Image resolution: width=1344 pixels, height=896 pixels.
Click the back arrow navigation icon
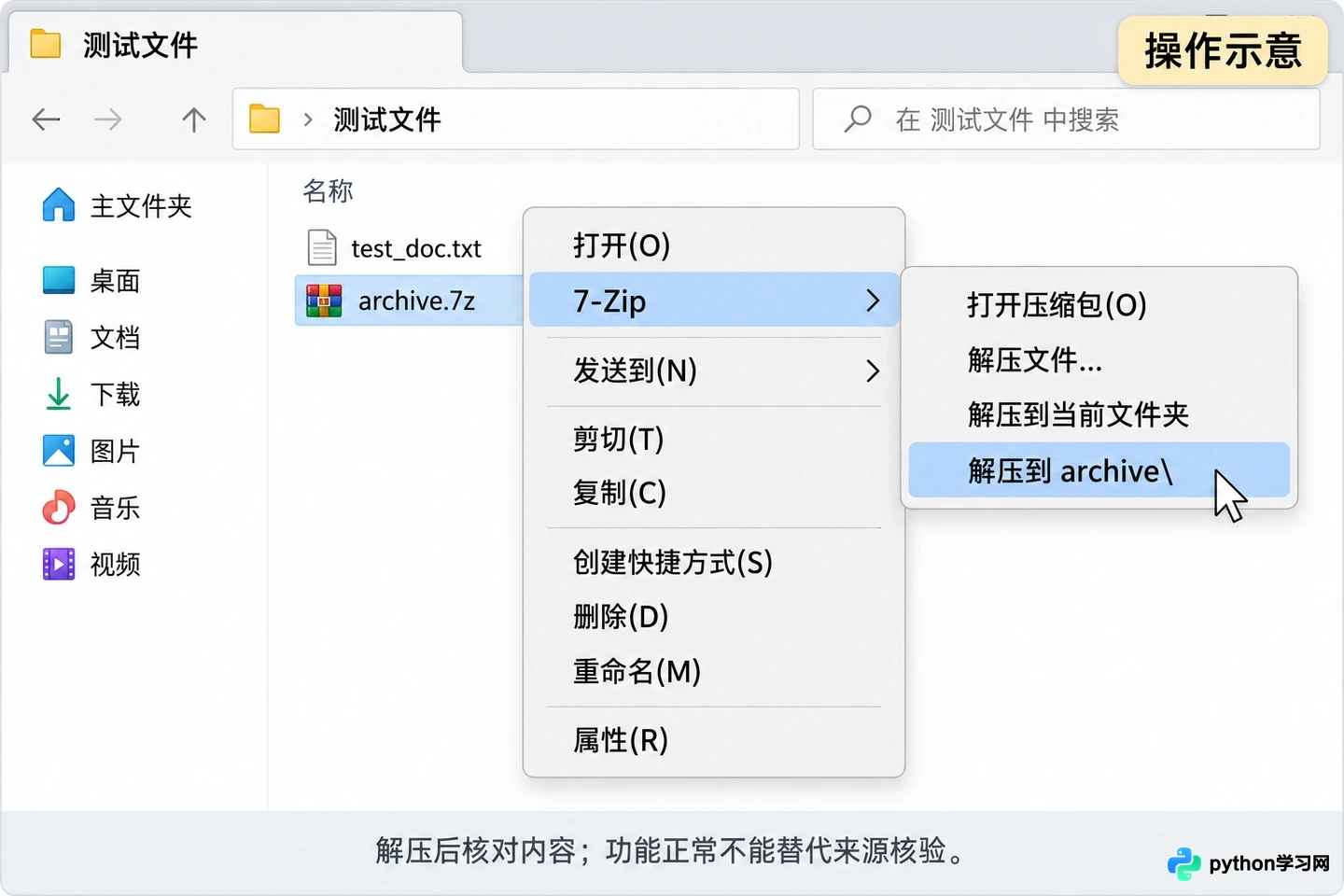point(46,119)
